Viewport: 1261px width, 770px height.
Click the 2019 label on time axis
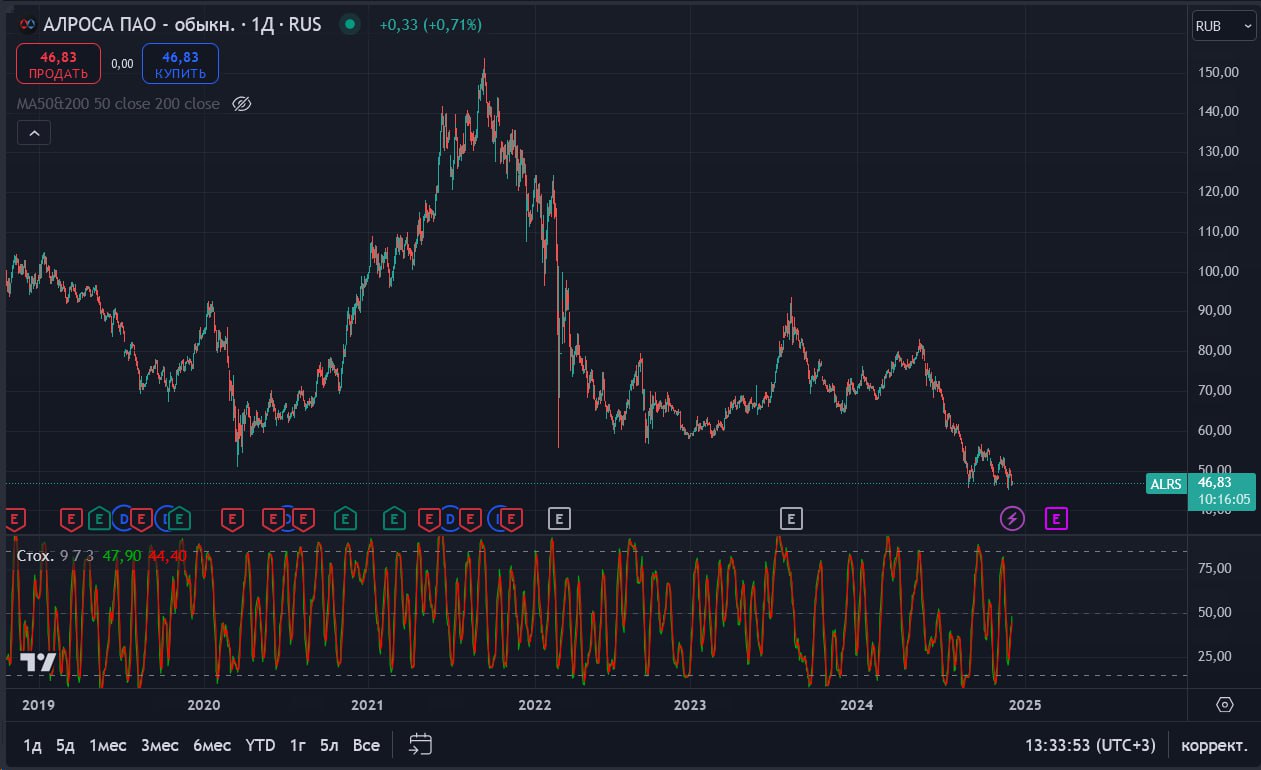point(38,705)
